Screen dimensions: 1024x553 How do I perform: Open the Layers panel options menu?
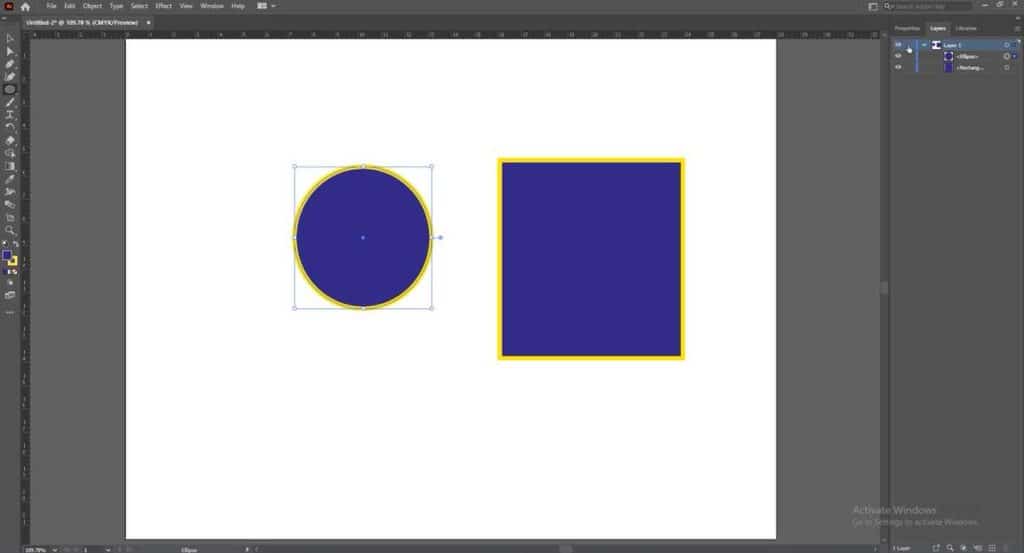1016,29
